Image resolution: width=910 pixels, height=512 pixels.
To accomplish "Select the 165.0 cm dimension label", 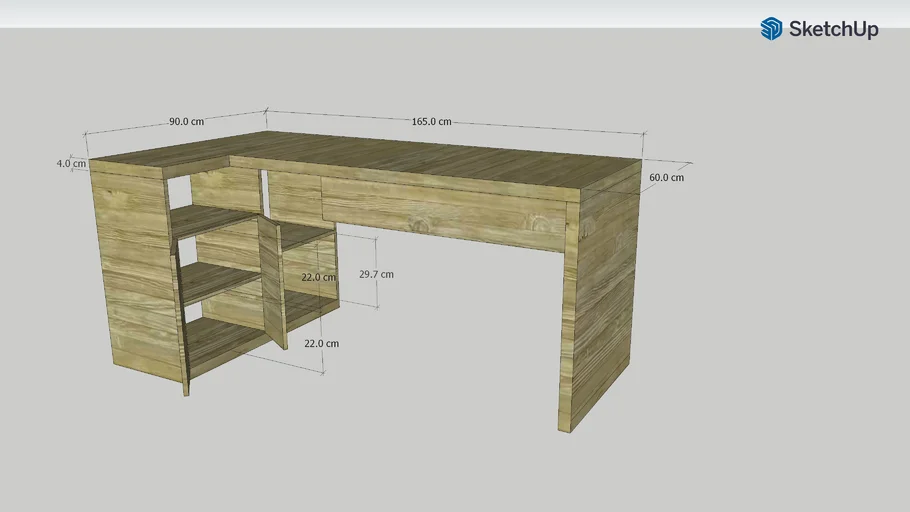I will tap(431, 121).
